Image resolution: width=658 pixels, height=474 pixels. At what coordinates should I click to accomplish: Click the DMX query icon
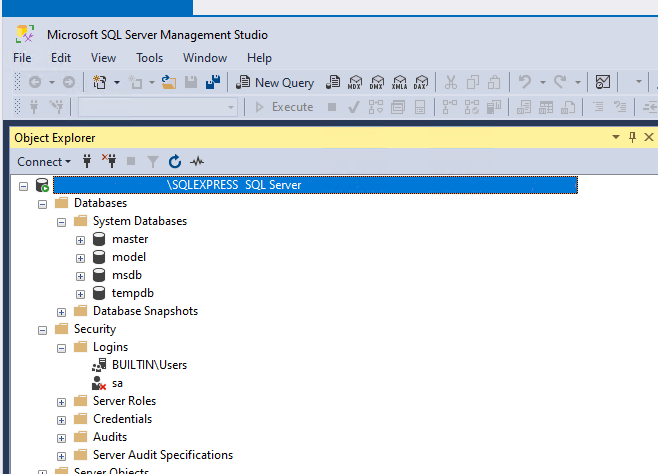377,82
